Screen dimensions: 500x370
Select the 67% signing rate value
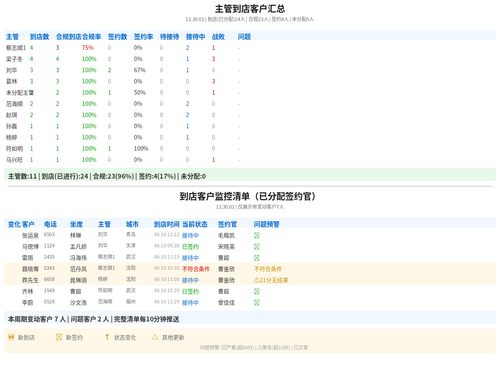[x=140, y=70]
